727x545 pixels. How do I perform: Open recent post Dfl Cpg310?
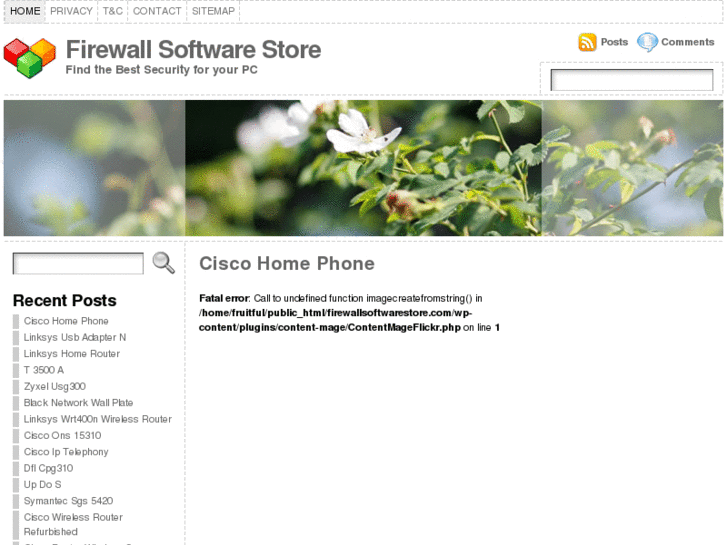point(48,468)
